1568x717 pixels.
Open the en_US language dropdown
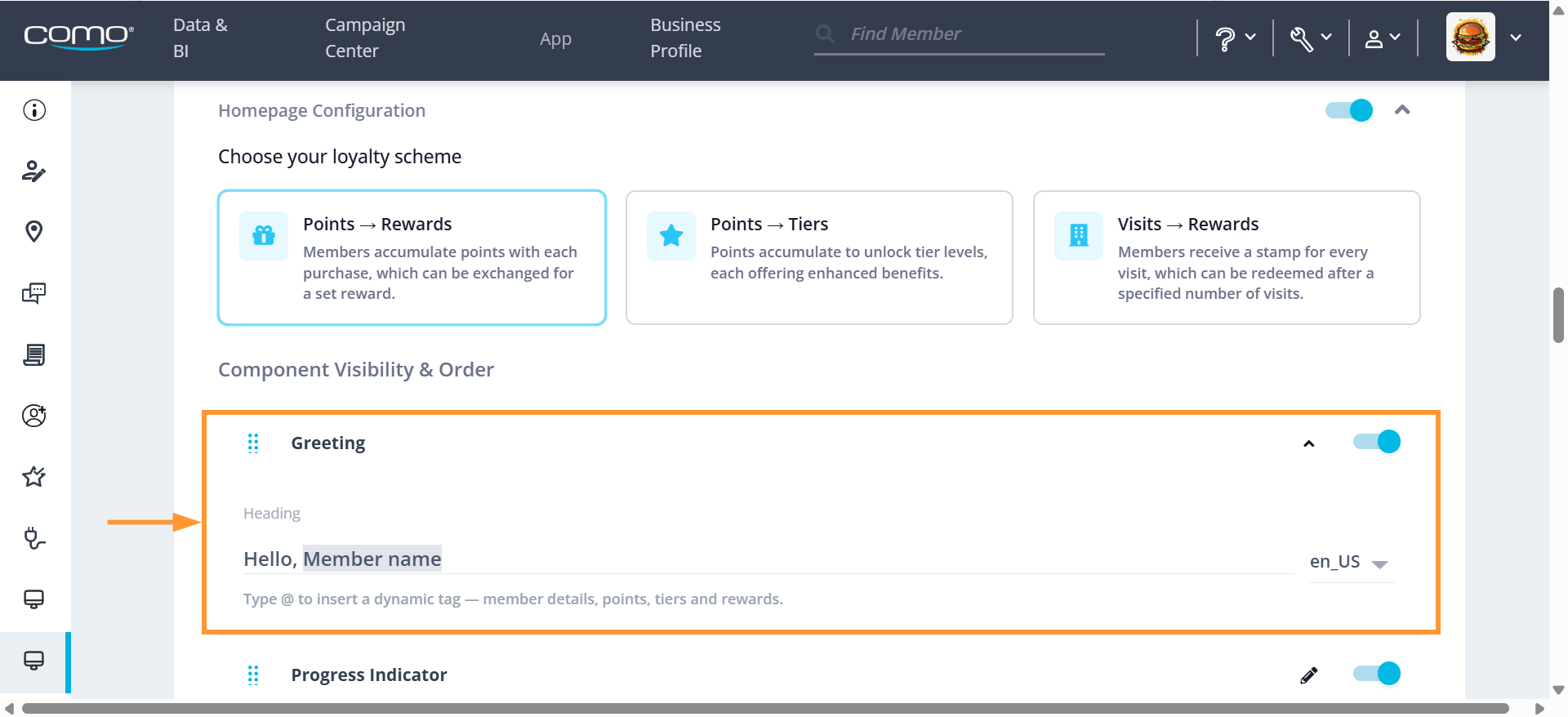(x=1352, y=562)
